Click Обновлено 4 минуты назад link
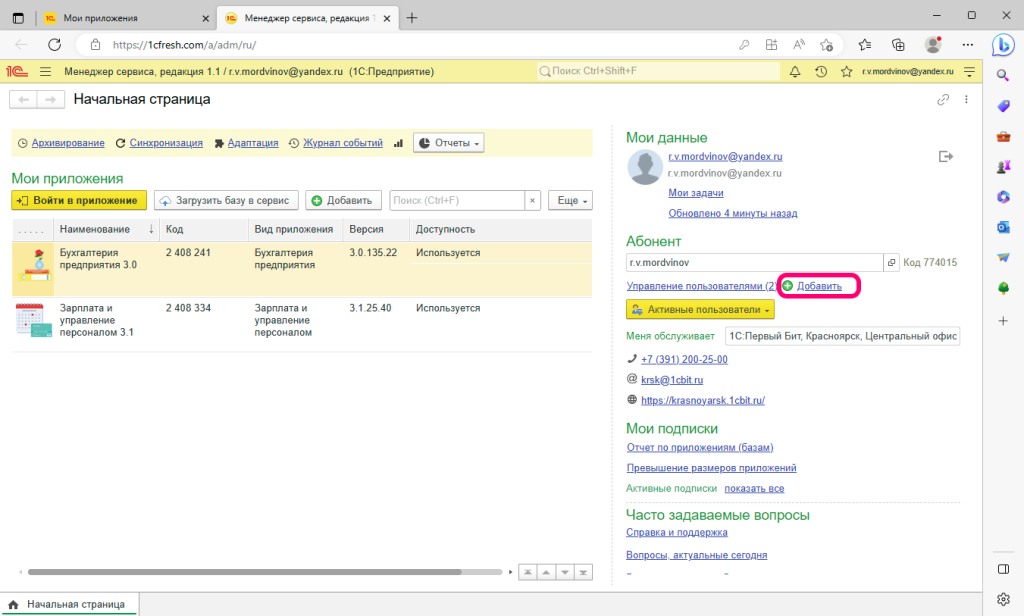The width and height of the screenshot is (1024, 616). pyautogui.click(x=733, y=213)
